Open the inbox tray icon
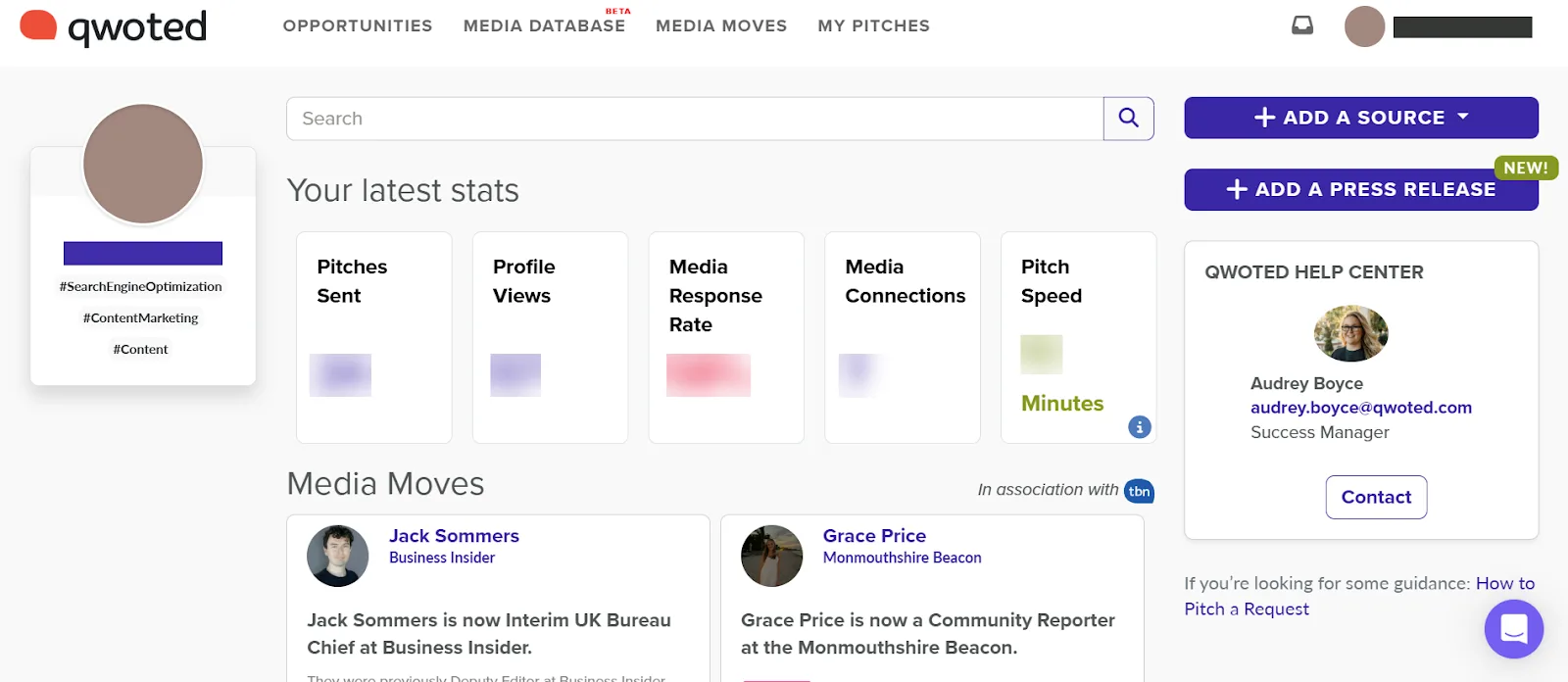Viewport: 1568px width, 682px height. point(1302,25)
